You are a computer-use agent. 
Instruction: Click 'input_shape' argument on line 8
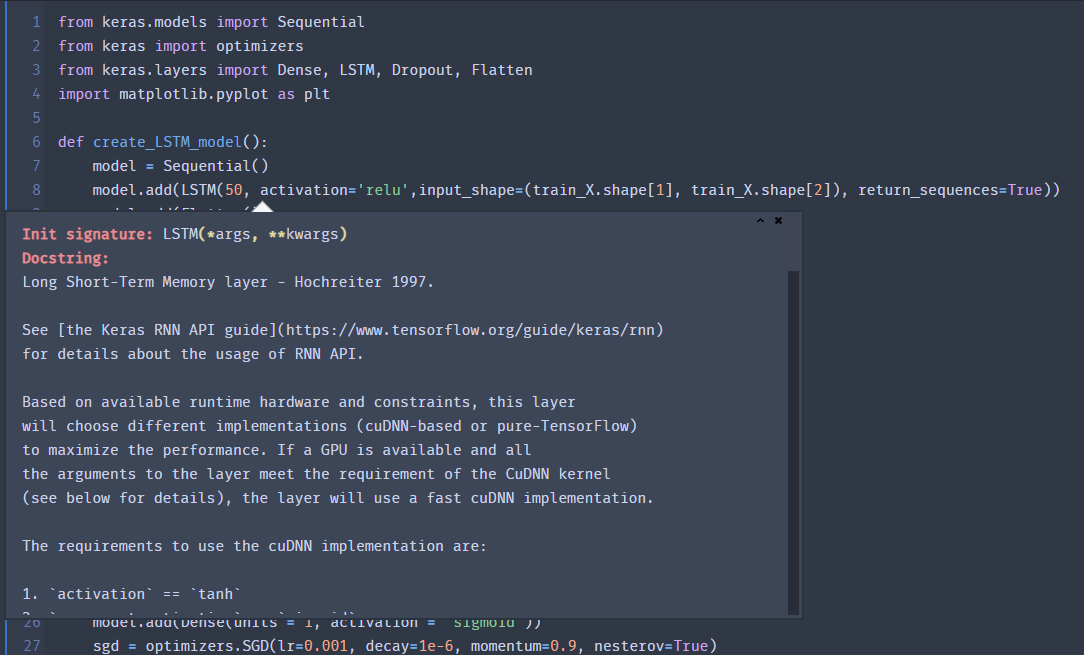click(467, 190)
